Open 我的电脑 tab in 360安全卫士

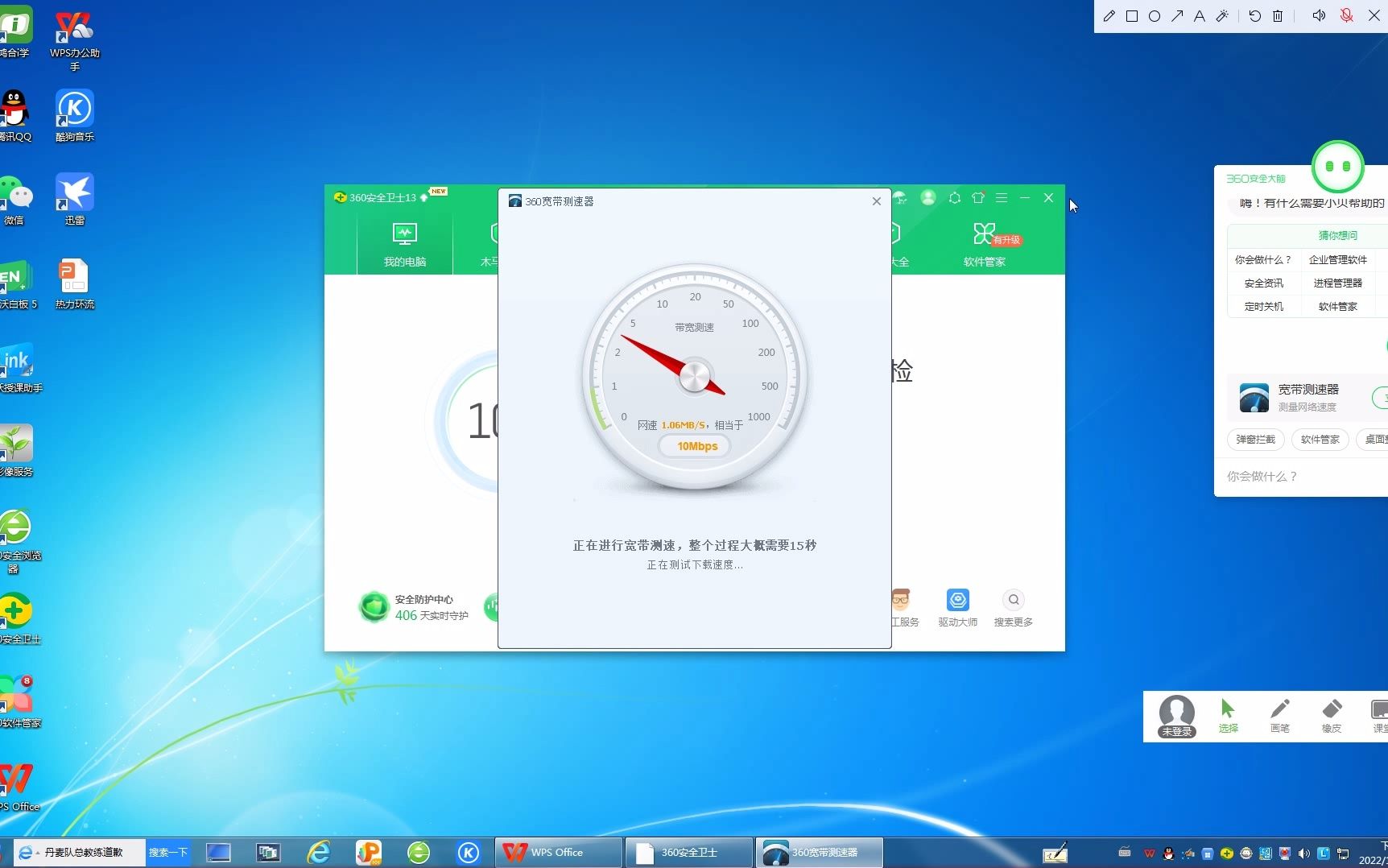(x=404, y=244)
